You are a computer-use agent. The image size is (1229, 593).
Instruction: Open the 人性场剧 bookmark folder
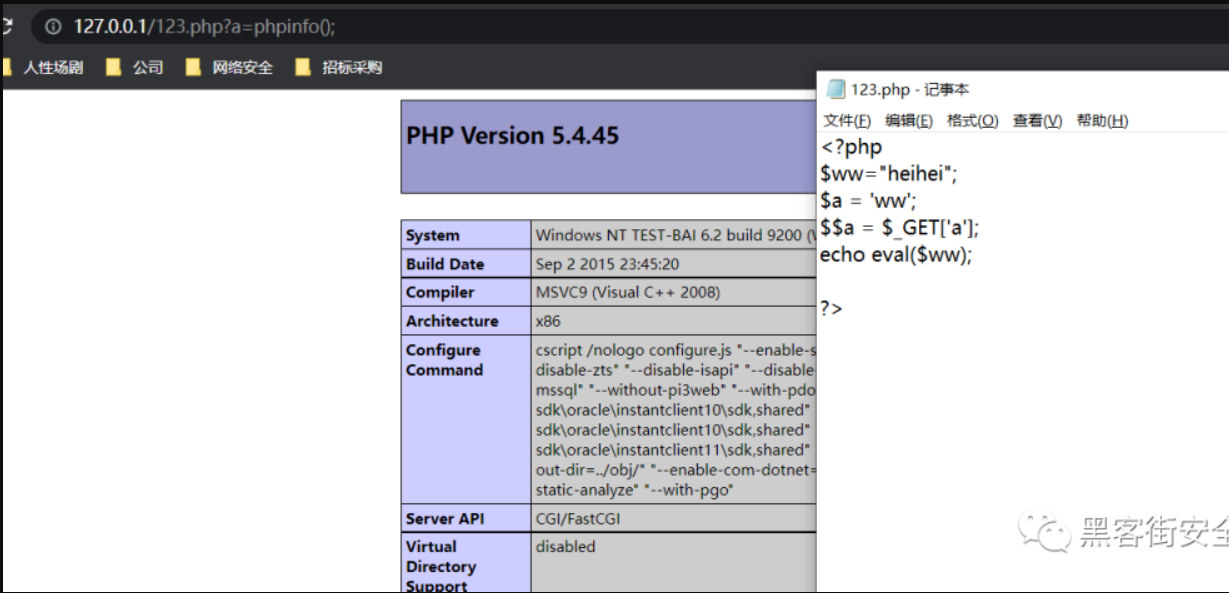pyautogui.click(x=42, y=68)
